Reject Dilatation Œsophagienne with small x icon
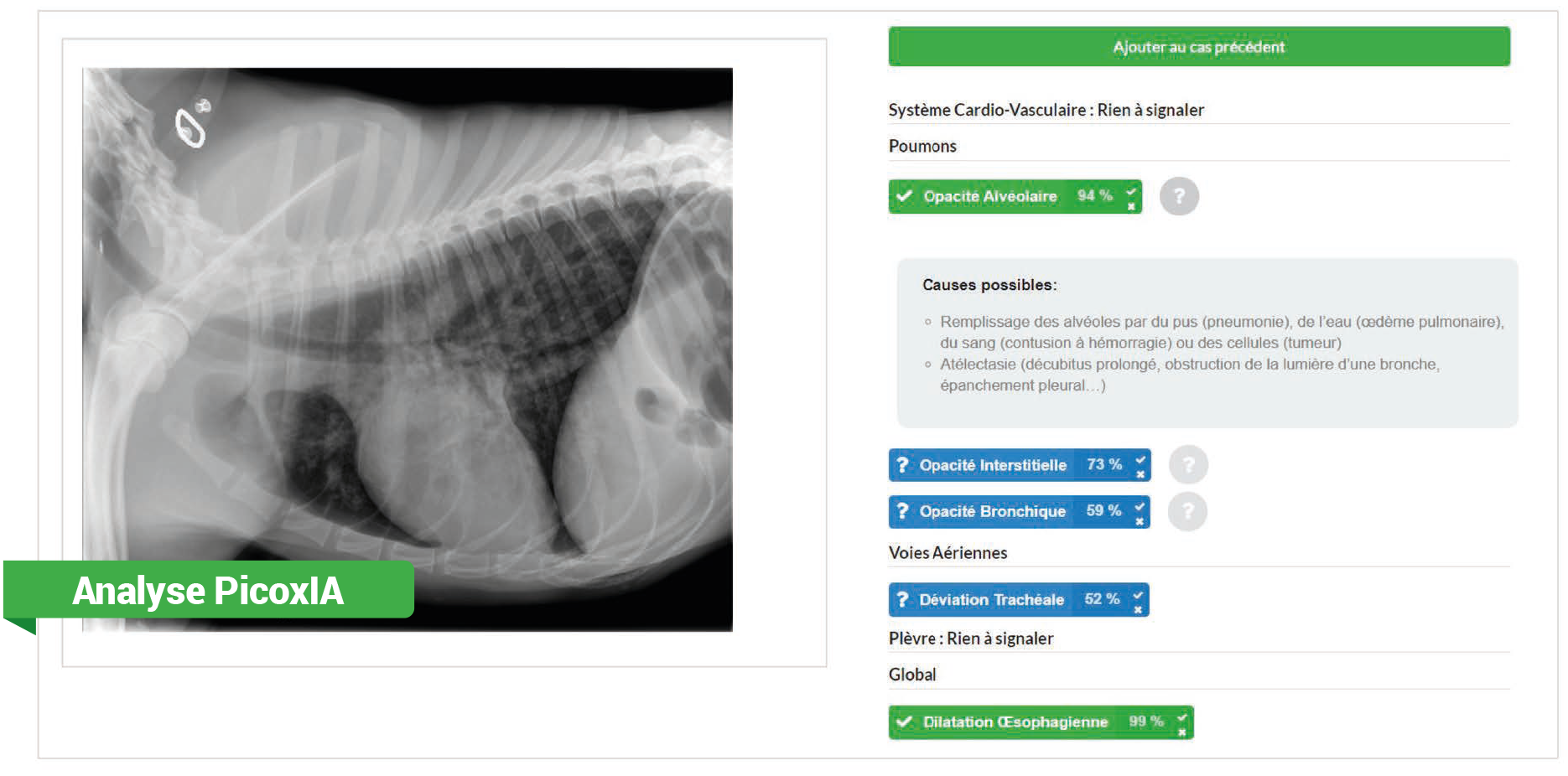The height and width of the screenshot is (776, 1568). [1182, 732]
